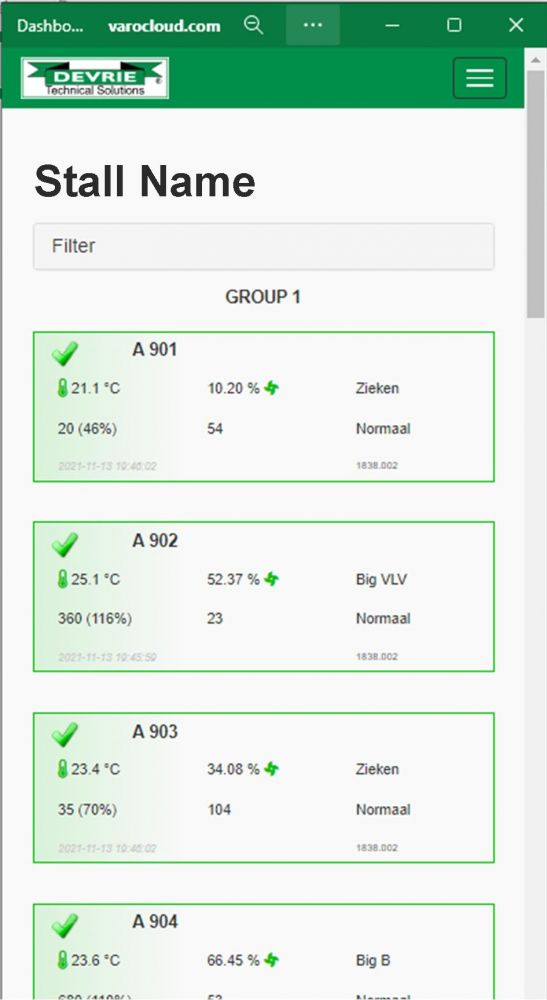
Task: Open the hamburger navigation menu
Action: [479, 78]
